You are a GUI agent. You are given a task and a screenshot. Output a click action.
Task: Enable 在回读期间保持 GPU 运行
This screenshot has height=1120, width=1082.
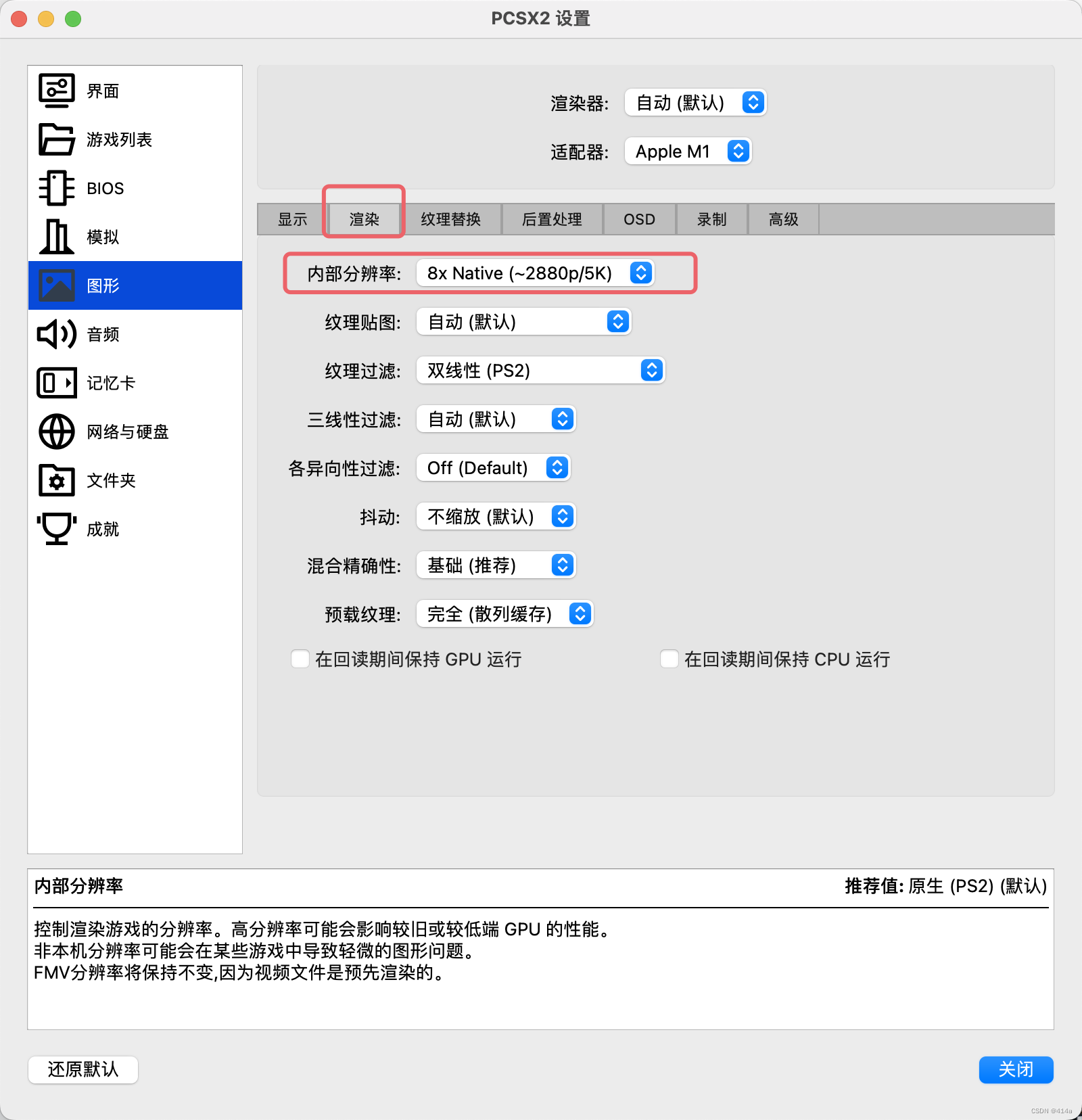coord(300,659)
